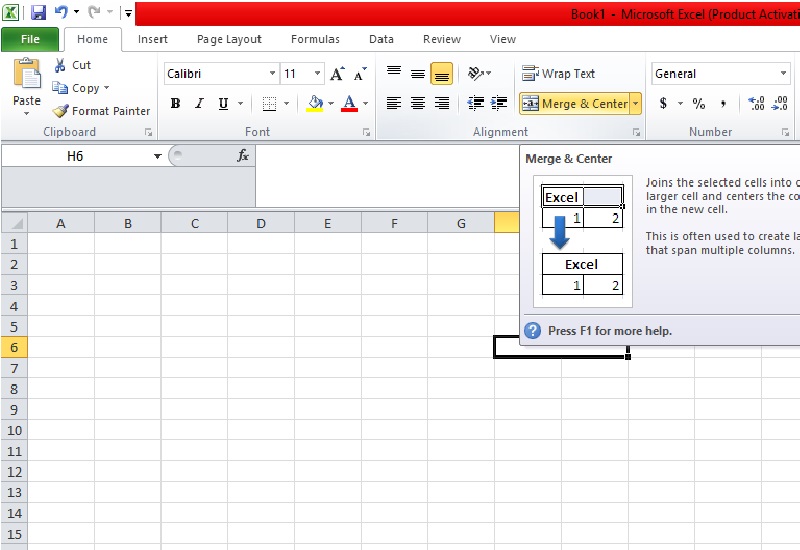800x550 pixels.
Task: Toggle Center horizontal alignment
Action: 418,104
